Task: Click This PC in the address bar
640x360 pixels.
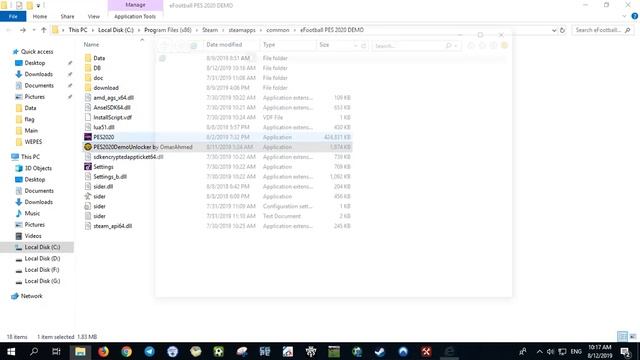Action: point(78,30)
